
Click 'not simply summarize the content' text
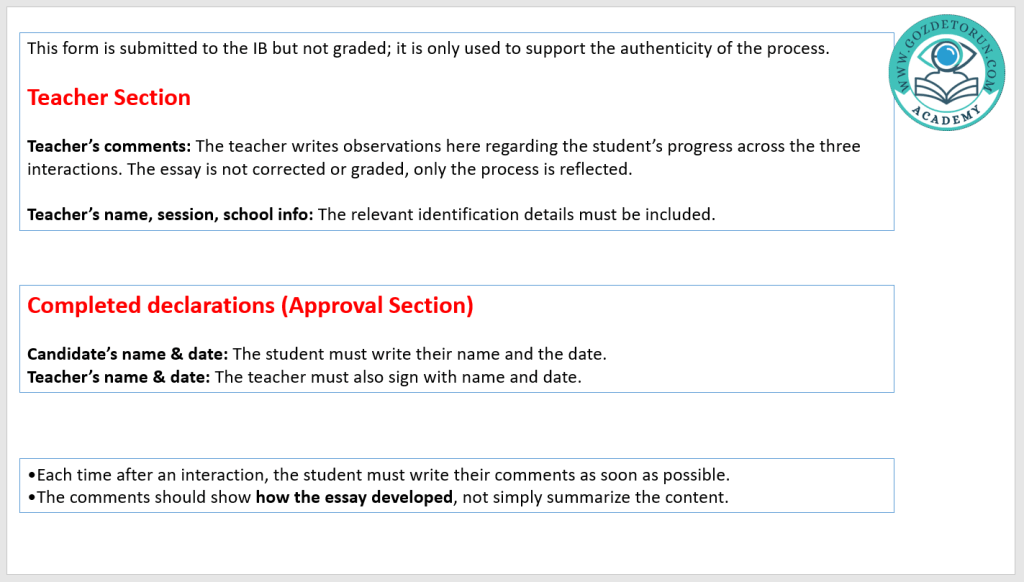pyautogui.click(x=595, y=497)
